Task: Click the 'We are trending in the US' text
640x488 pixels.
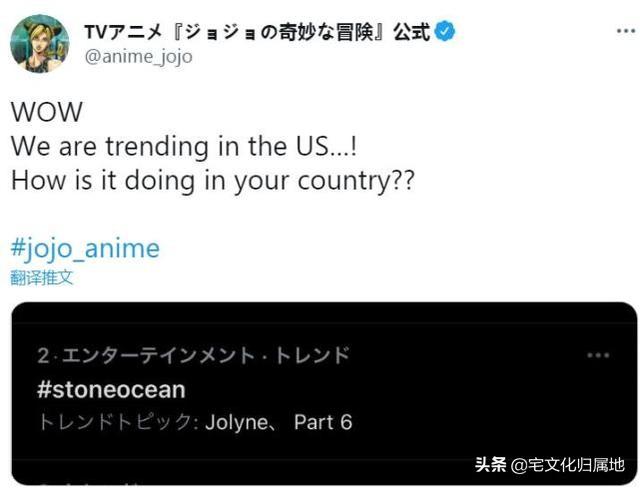Action: point(183,147)
